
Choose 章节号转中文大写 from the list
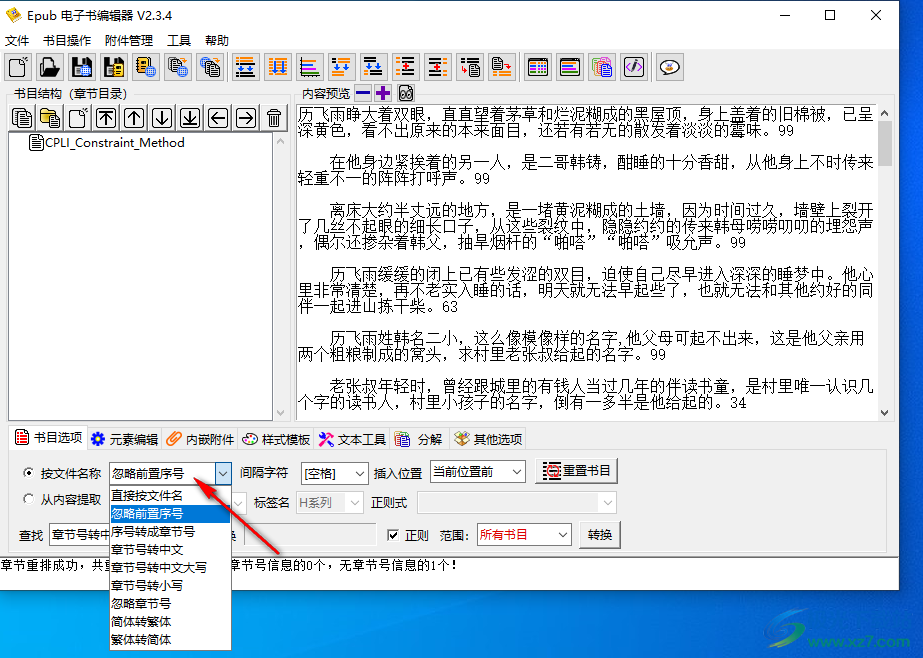(170, 567)
